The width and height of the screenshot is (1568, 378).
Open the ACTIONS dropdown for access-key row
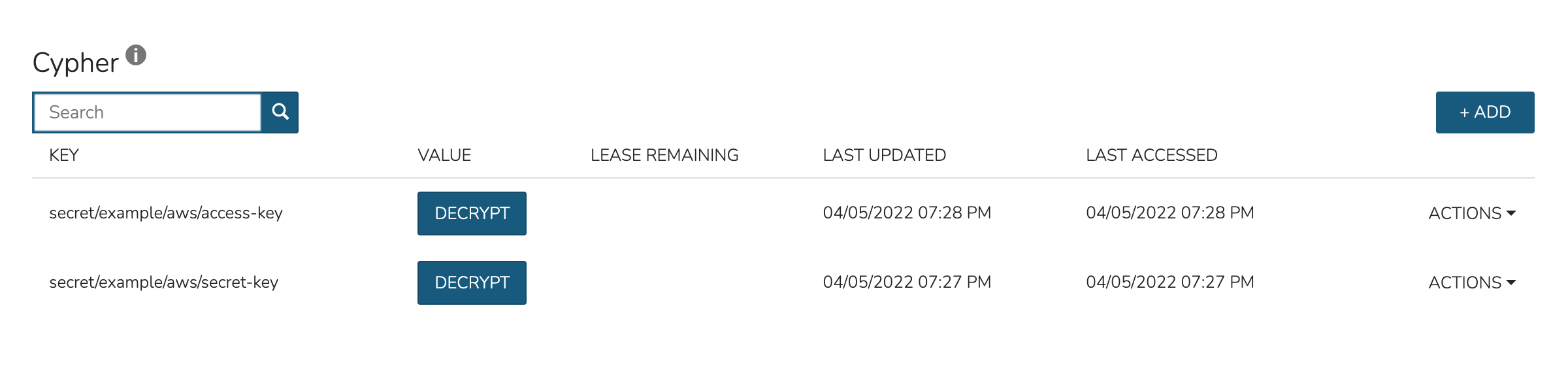pos(1471,213)
